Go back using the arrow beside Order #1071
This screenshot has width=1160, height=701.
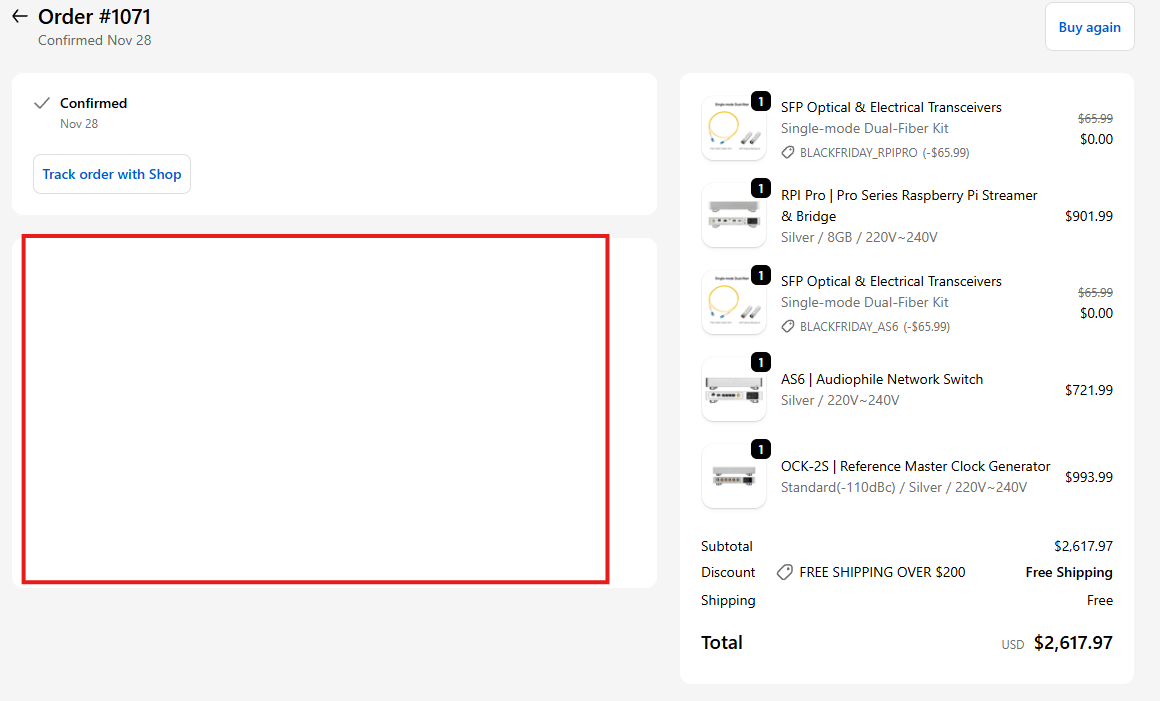[x=20, y=16]
